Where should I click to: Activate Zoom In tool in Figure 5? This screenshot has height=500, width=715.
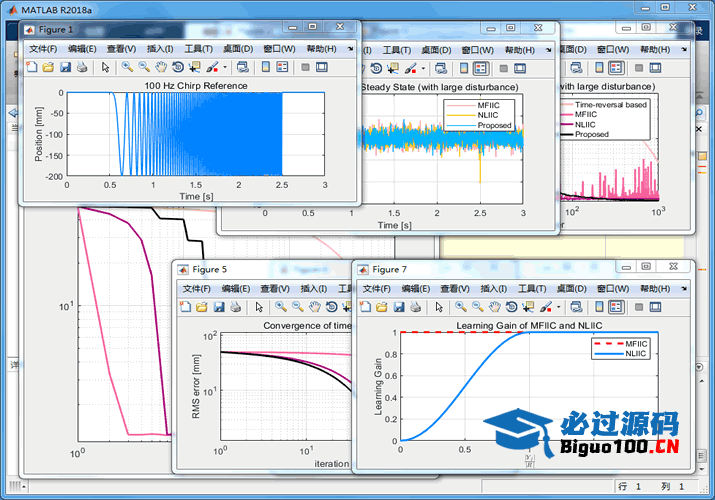tap(281, 307)
